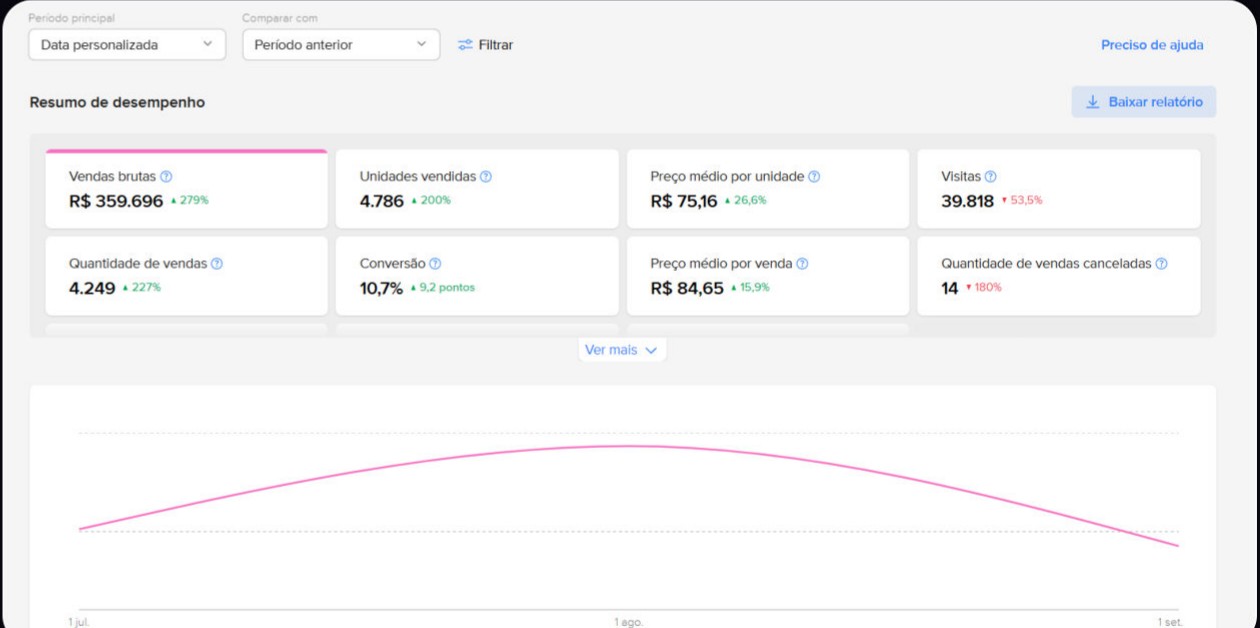Click info icon beside Quantidade de vendas
The width and height of the screenshot is (1260, 628).
(217, 264)
